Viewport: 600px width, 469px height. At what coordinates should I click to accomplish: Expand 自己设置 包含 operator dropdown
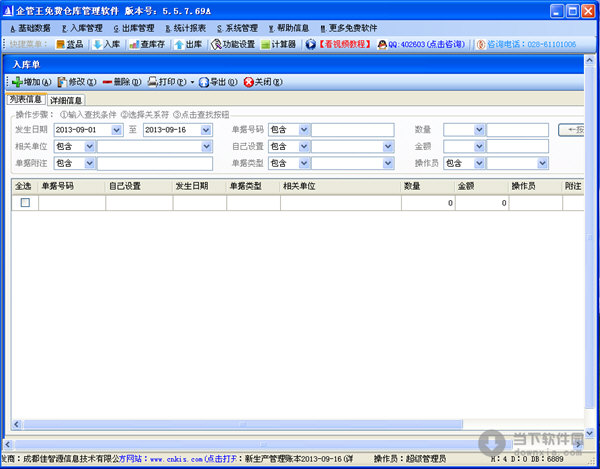304,147
